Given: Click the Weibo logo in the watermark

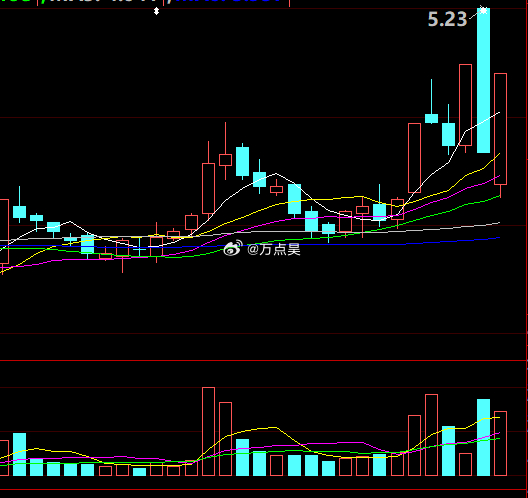Looking at the screenshot, I should click(233, 248).
